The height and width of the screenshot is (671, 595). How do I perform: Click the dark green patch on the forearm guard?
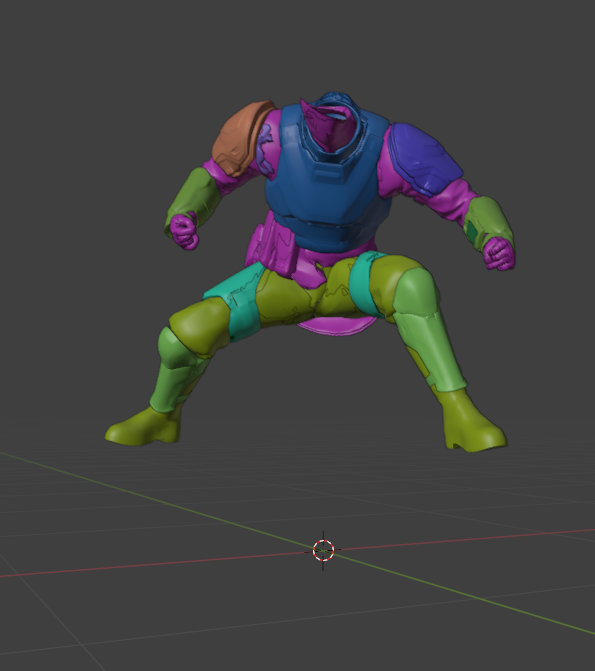473,232
